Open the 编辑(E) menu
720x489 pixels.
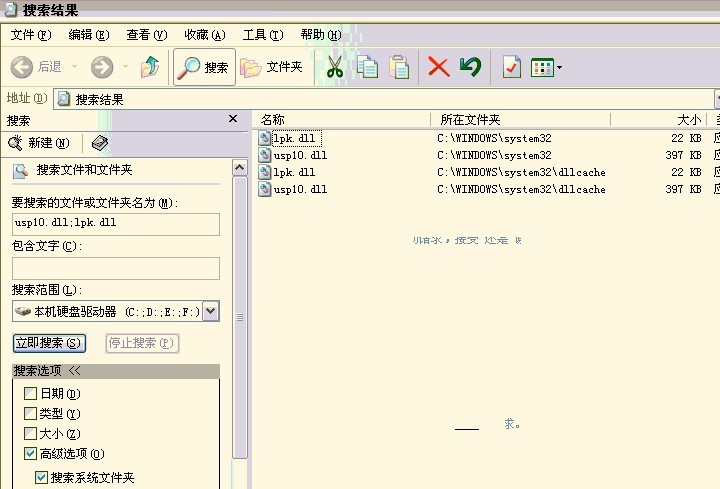coord(89,35)
